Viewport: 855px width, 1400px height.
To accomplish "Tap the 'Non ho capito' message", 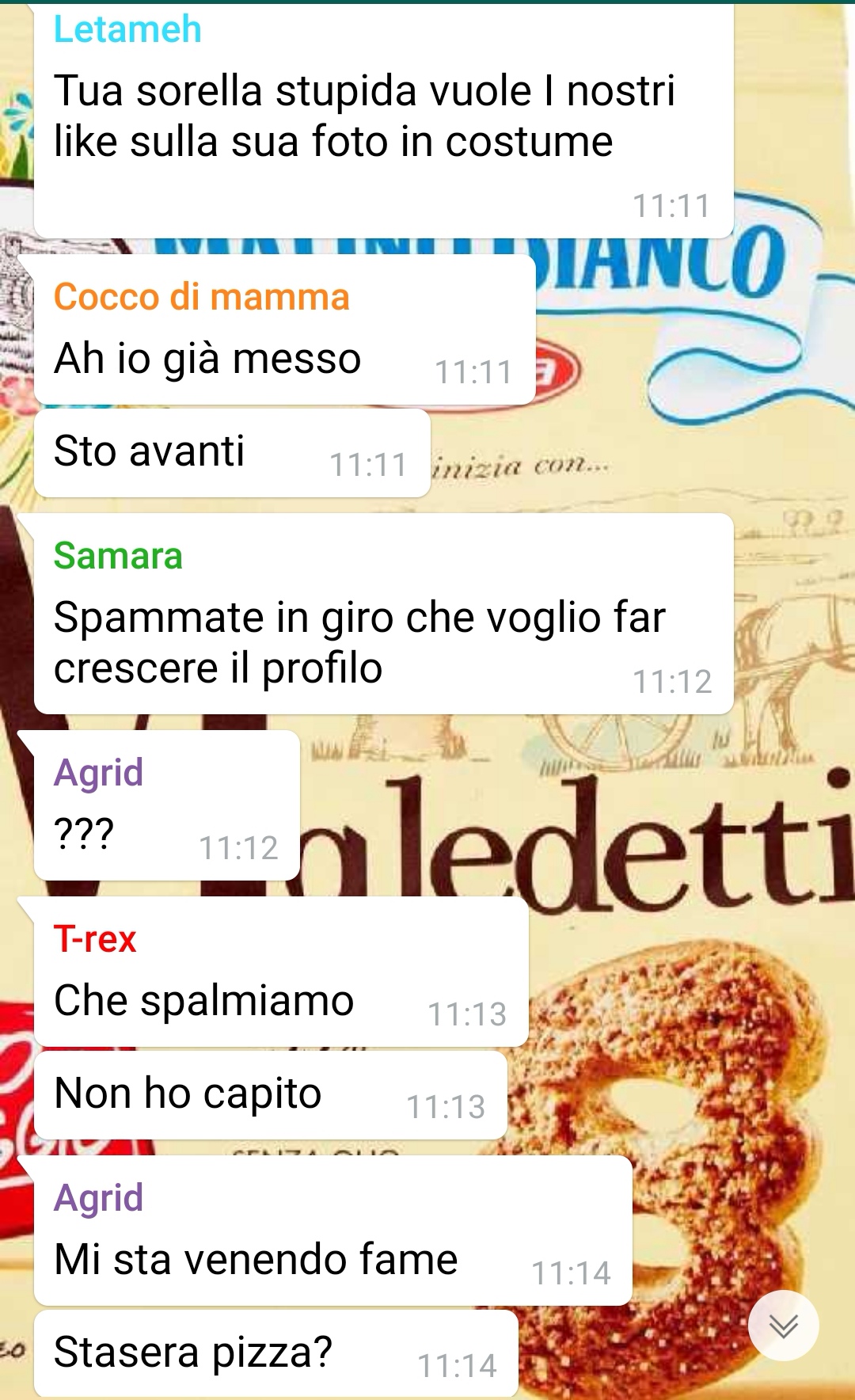I will 270,1095.
